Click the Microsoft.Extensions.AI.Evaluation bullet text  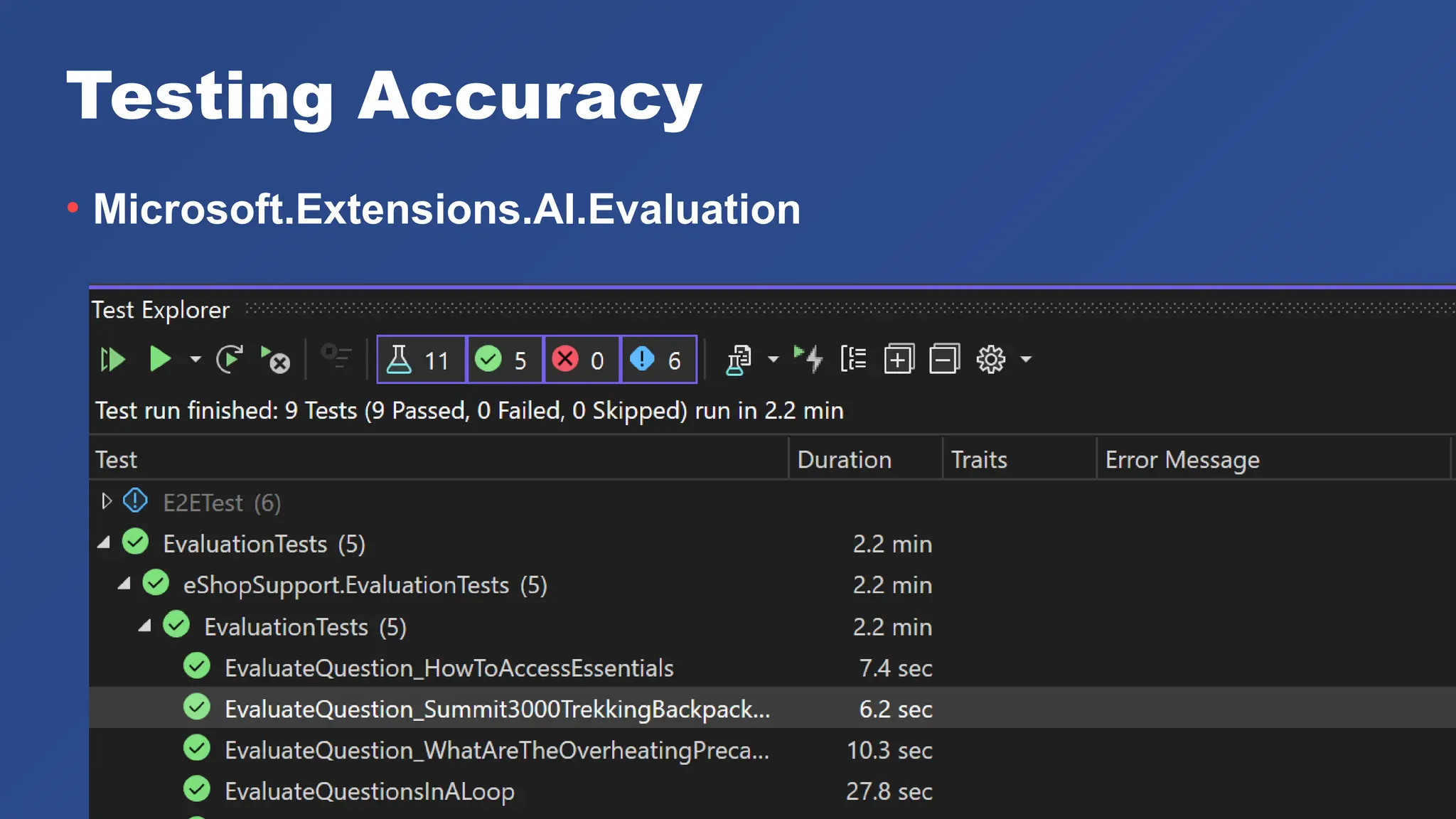coord(446,209)
